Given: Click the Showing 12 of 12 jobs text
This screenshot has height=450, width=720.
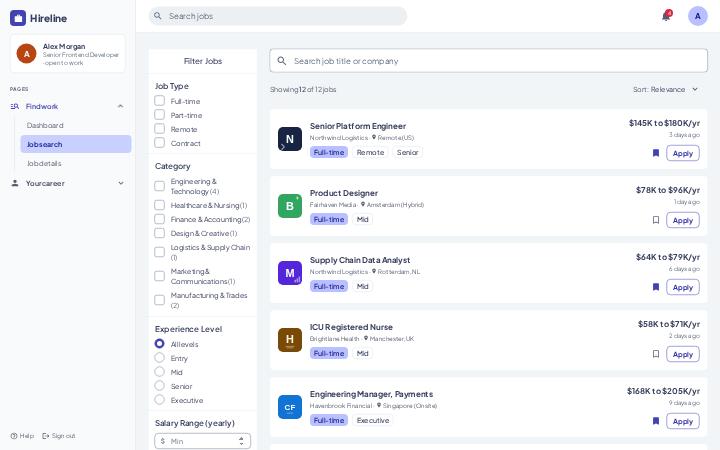Looking at the screenshot, I should point(303,90).
